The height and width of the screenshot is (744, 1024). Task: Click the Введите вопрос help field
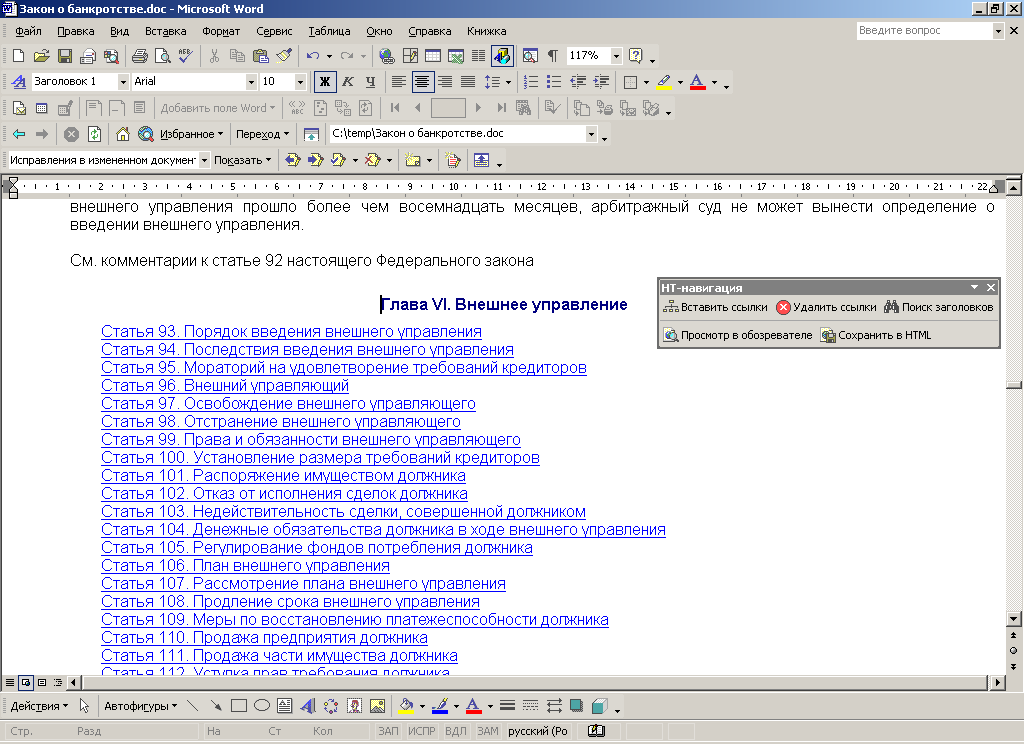pyautogui.click(x=924, y=30)
